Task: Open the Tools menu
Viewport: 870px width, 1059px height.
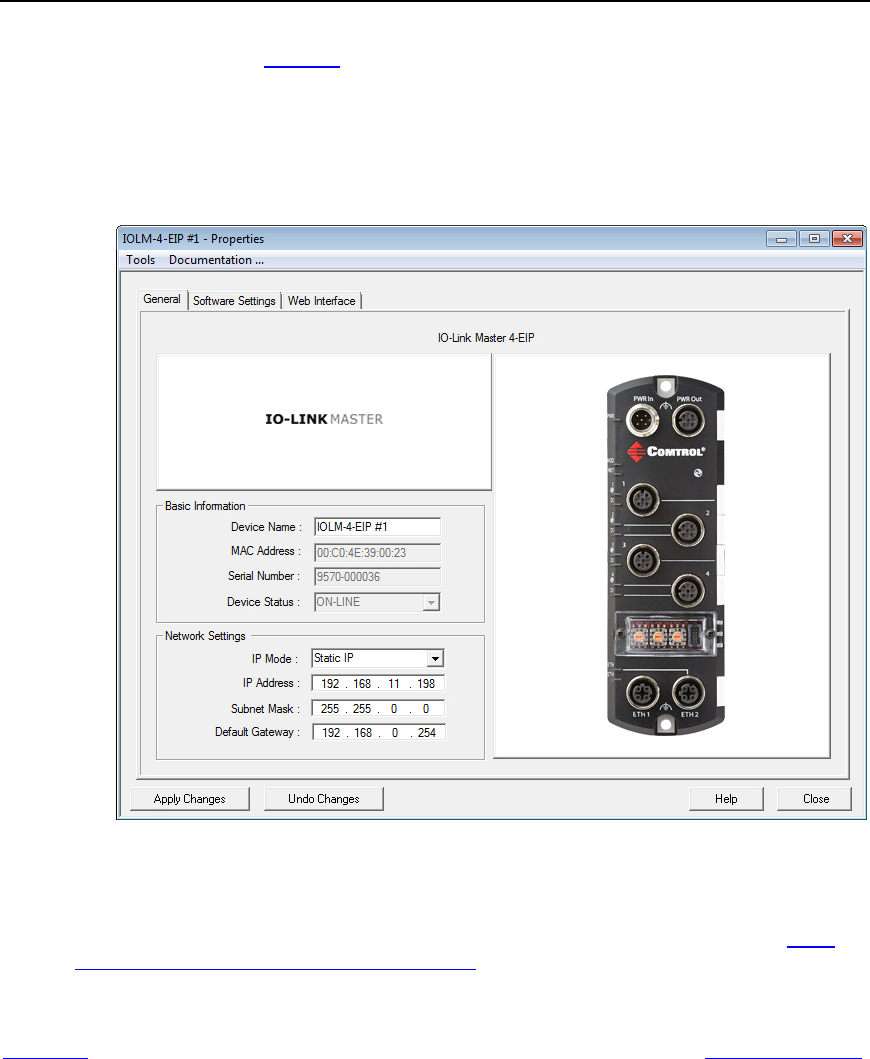Action: pyautogui.click(x=140, y=260)
